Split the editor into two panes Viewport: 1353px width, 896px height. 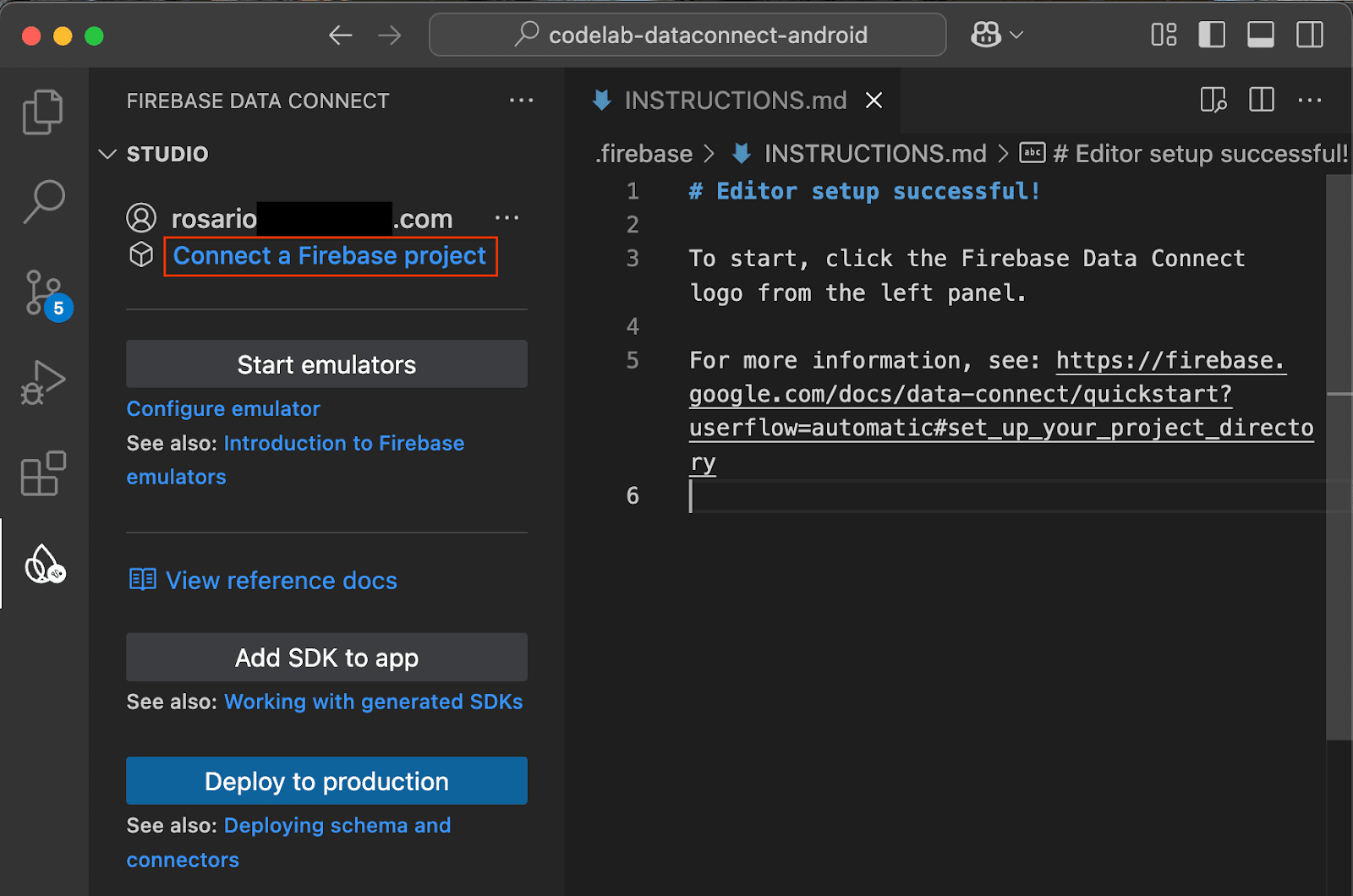1261,100
